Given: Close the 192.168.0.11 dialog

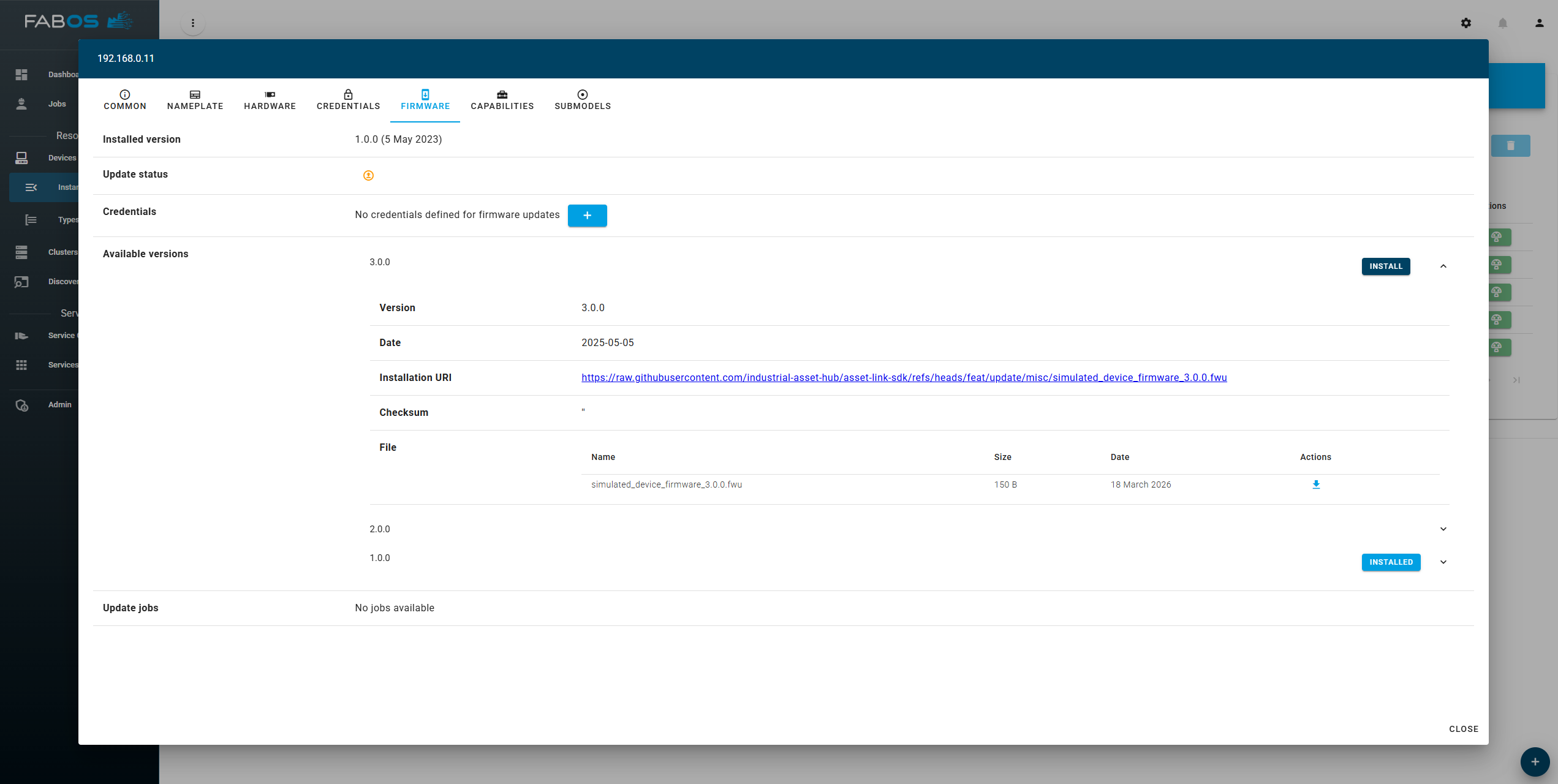Looking at the screenshot, I should (x=1463, y=729).
